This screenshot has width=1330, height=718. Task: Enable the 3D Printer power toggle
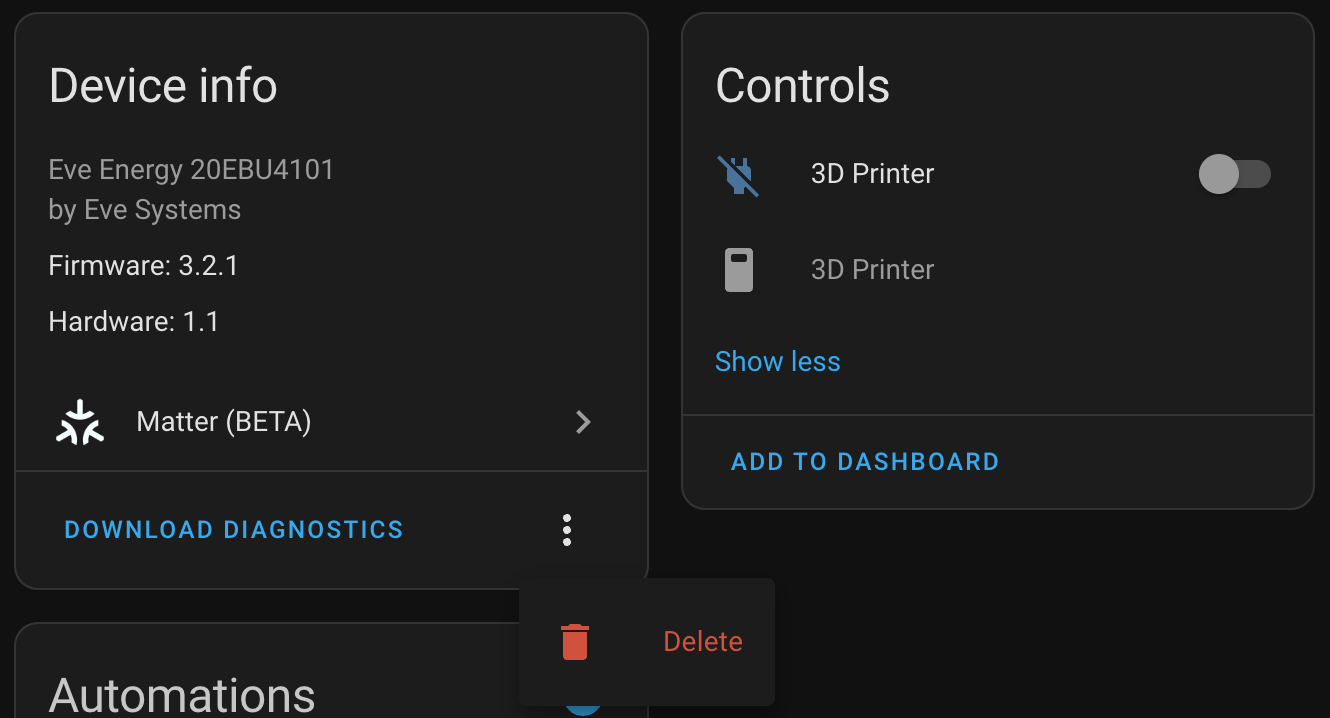(1235, 173)
